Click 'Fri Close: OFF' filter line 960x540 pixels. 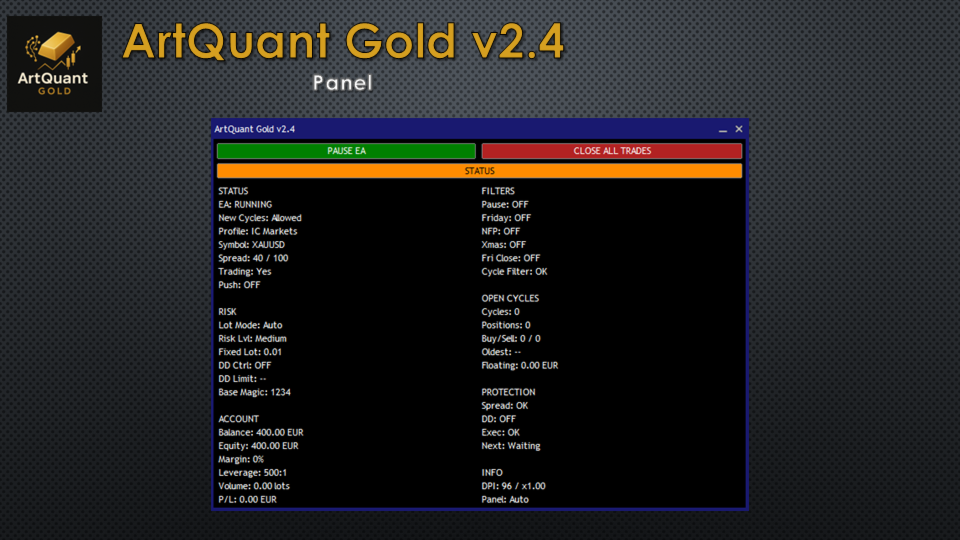[x=511, y=258]
